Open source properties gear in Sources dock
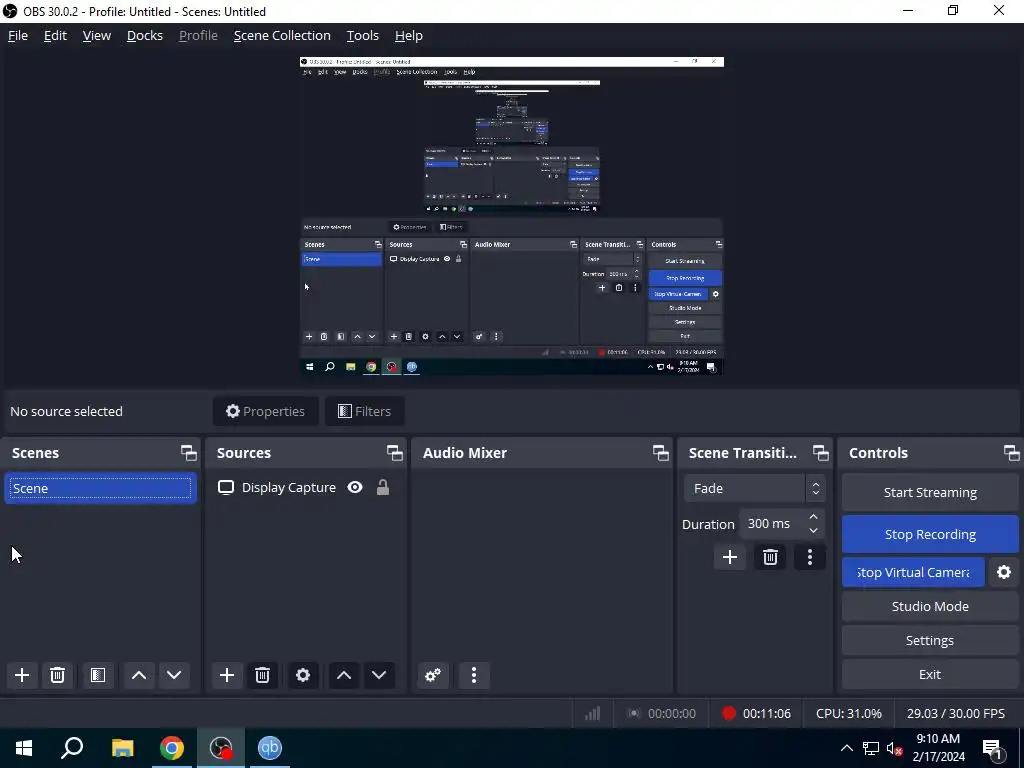The width and height of the screenshot is (1024, 768). 303,675
